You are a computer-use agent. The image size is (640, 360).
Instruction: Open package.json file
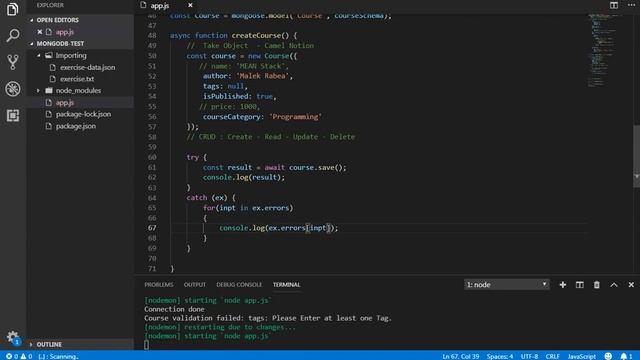[x=76, y=126]
